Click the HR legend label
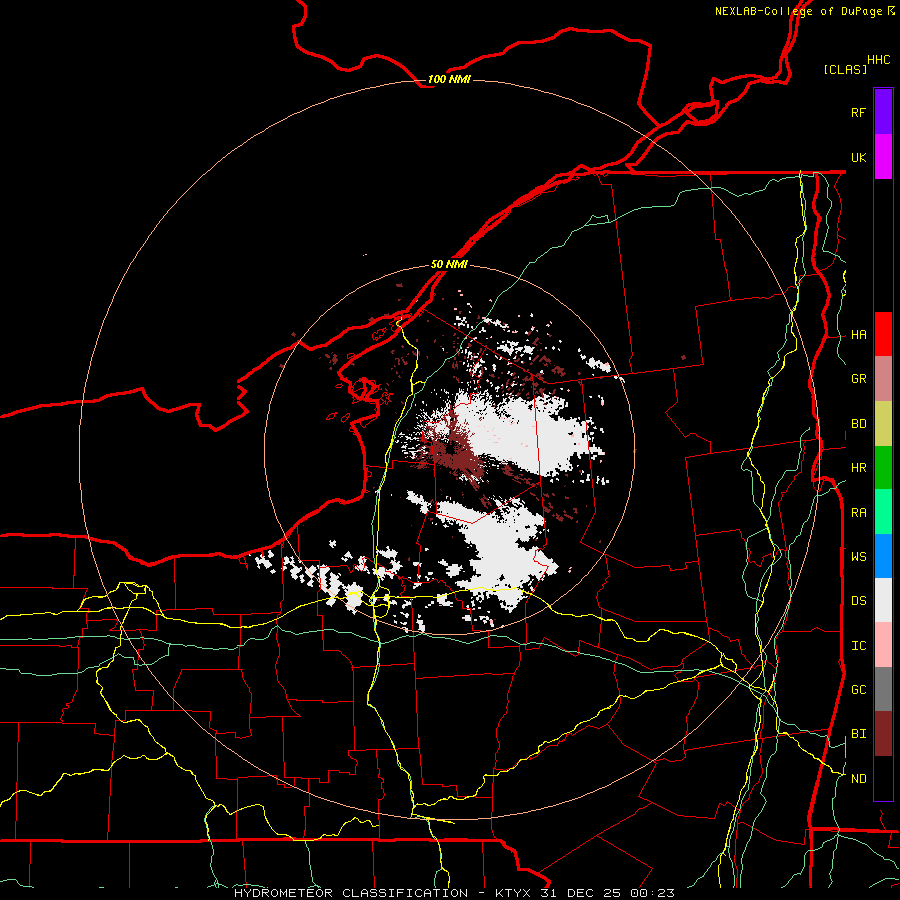Viewport: 900px width, 900px height. [858, 468]
